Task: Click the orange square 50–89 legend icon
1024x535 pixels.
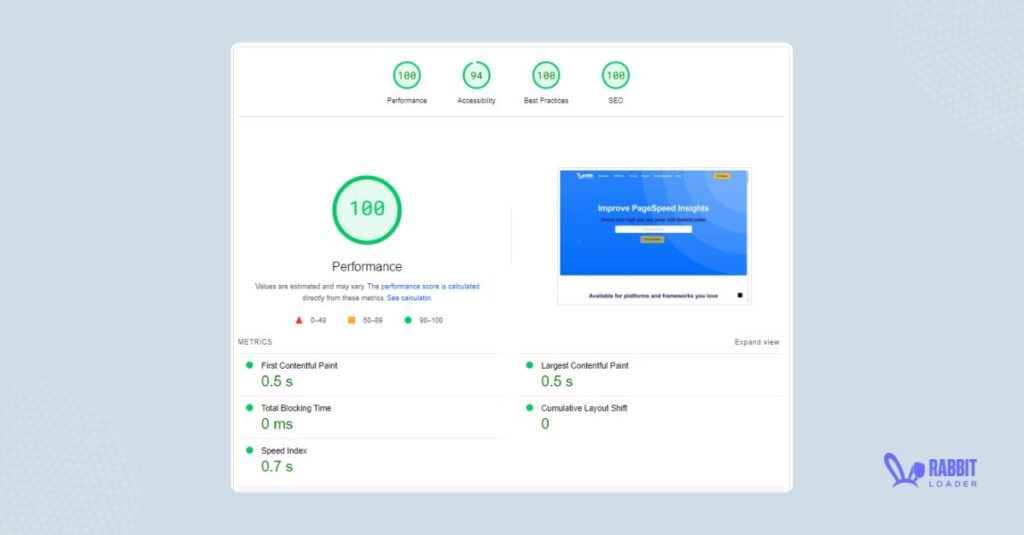Action: pos(351,320)
